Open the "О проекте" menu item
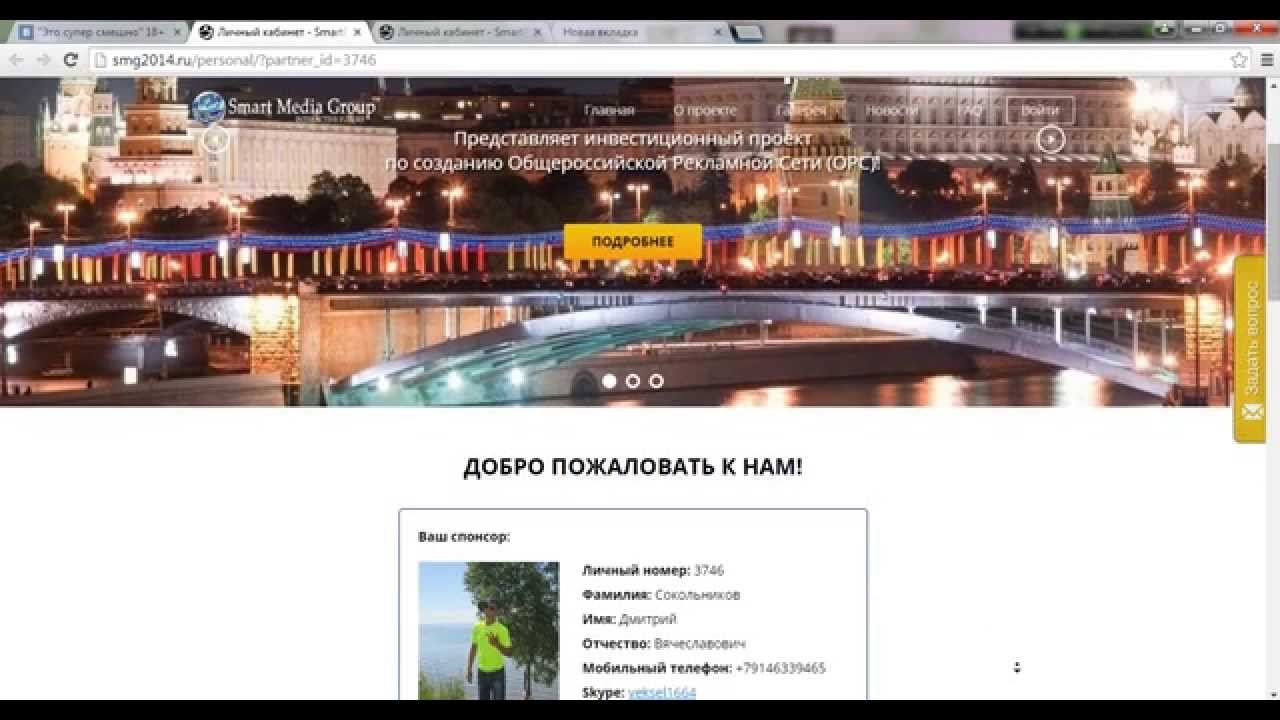The image size is (1280, 720). (x=705, y=111)
